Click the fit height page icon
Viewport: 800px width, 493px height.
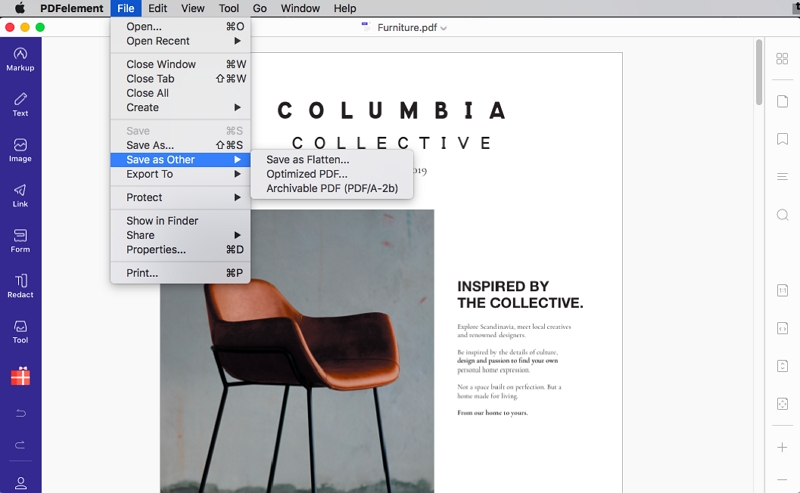(782, 366)
